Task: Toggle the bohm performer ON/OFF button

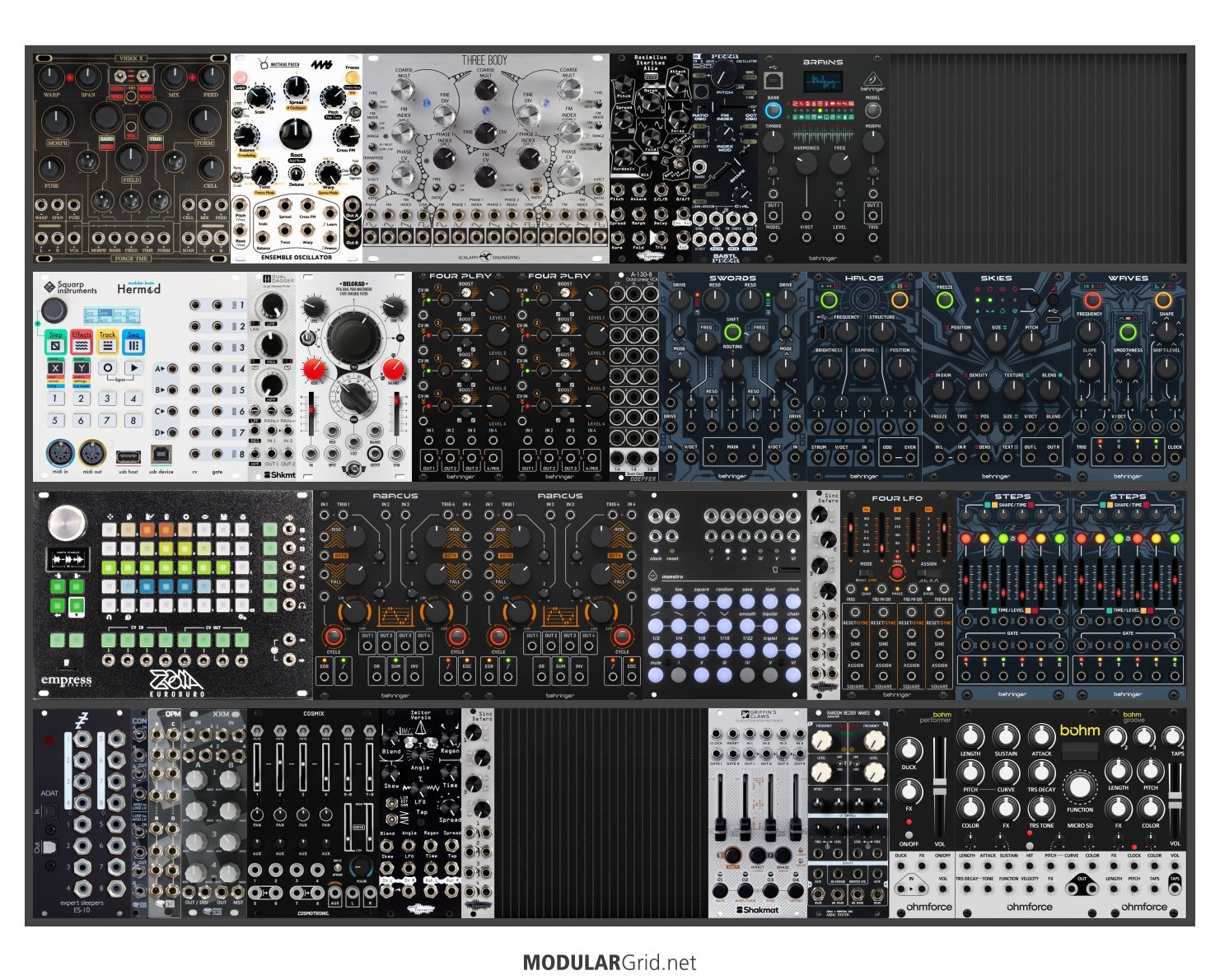Action: 909,834
